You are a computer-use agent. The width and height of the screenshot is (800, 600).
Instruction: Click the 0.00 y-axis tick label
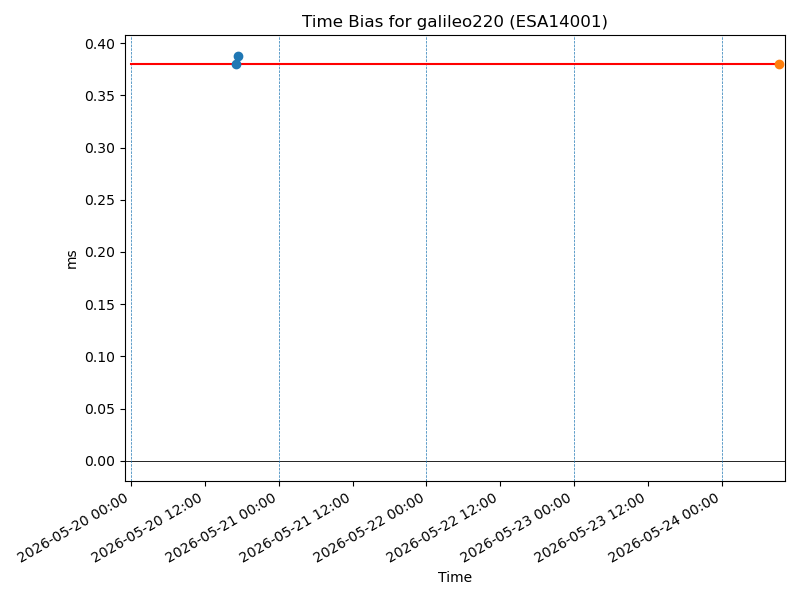pos(100,461)
